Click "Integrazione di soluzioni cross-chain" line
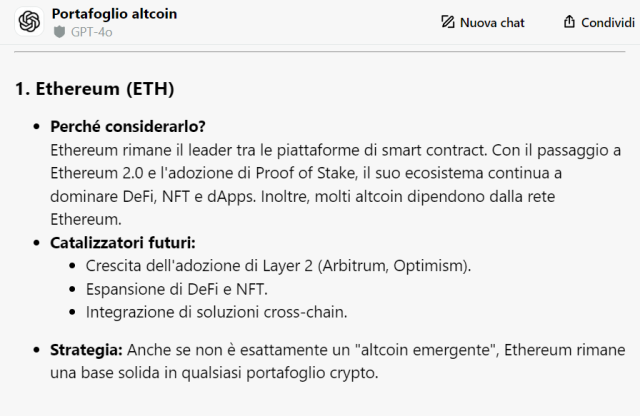This screenshot has height=416, width=640. [216, 312]
